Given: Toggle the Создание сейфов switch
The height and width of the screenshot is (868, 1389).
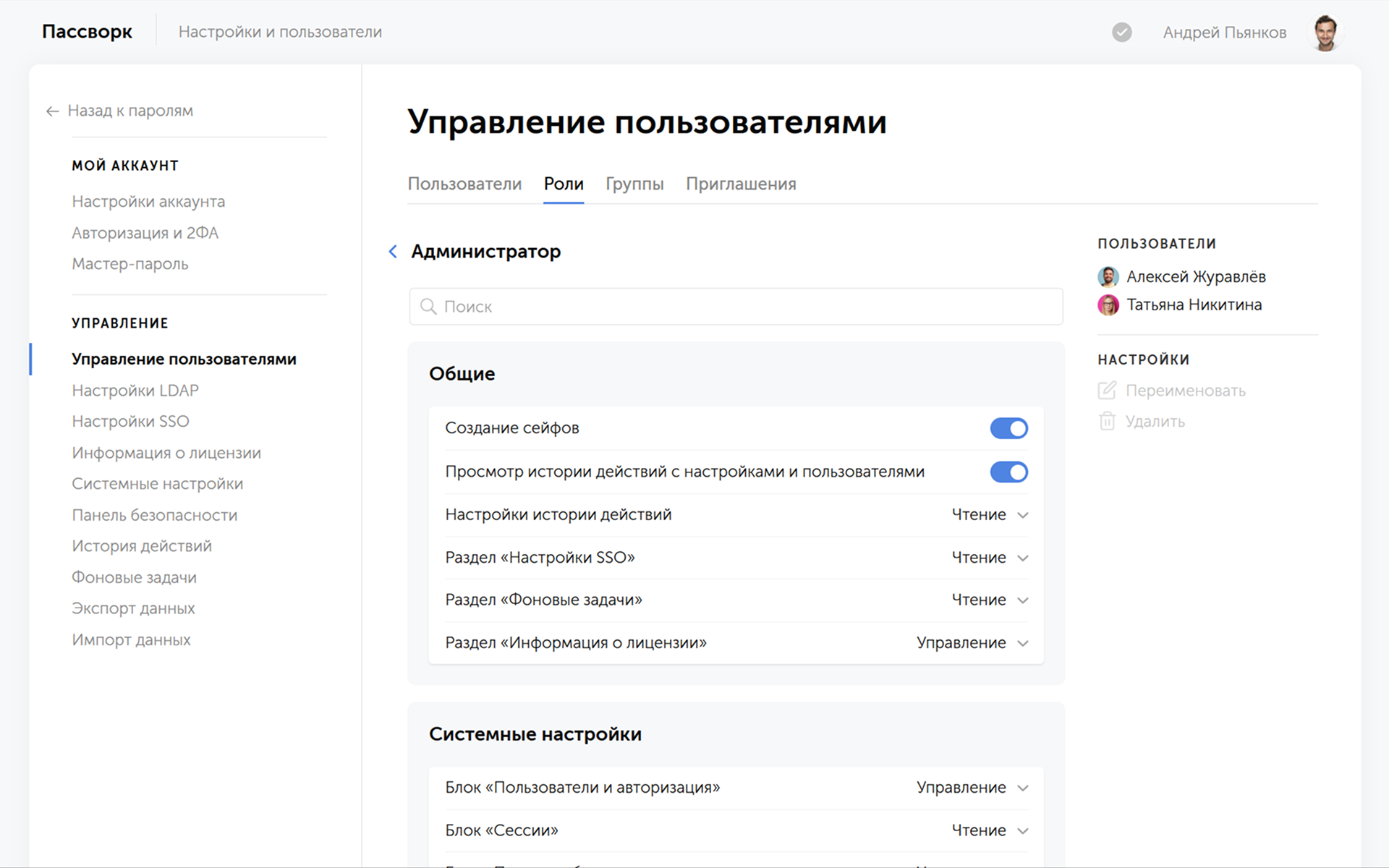Looking at the screenshot, I should (1008, 428).
